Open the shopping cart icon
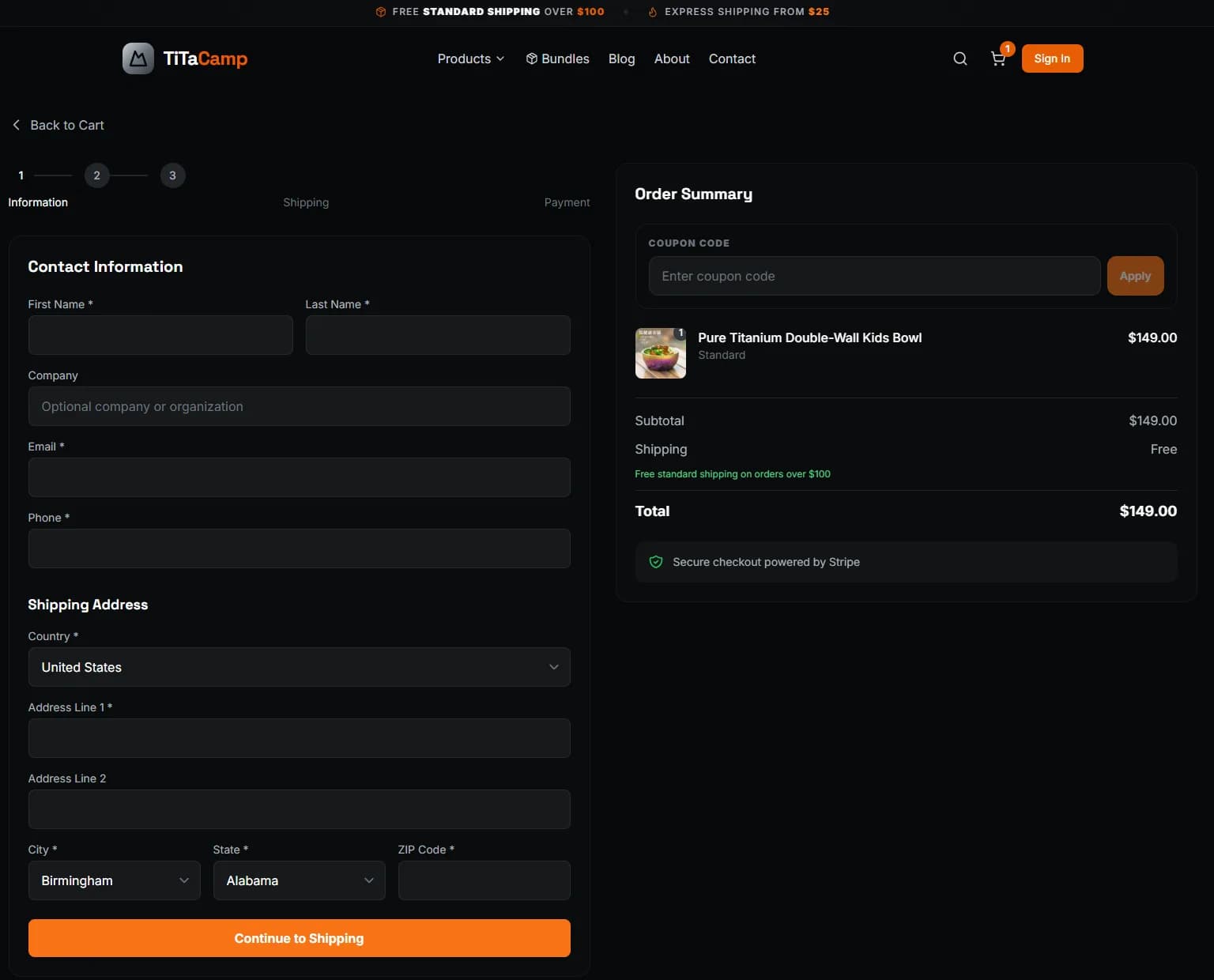 click(x=998, y=58)
